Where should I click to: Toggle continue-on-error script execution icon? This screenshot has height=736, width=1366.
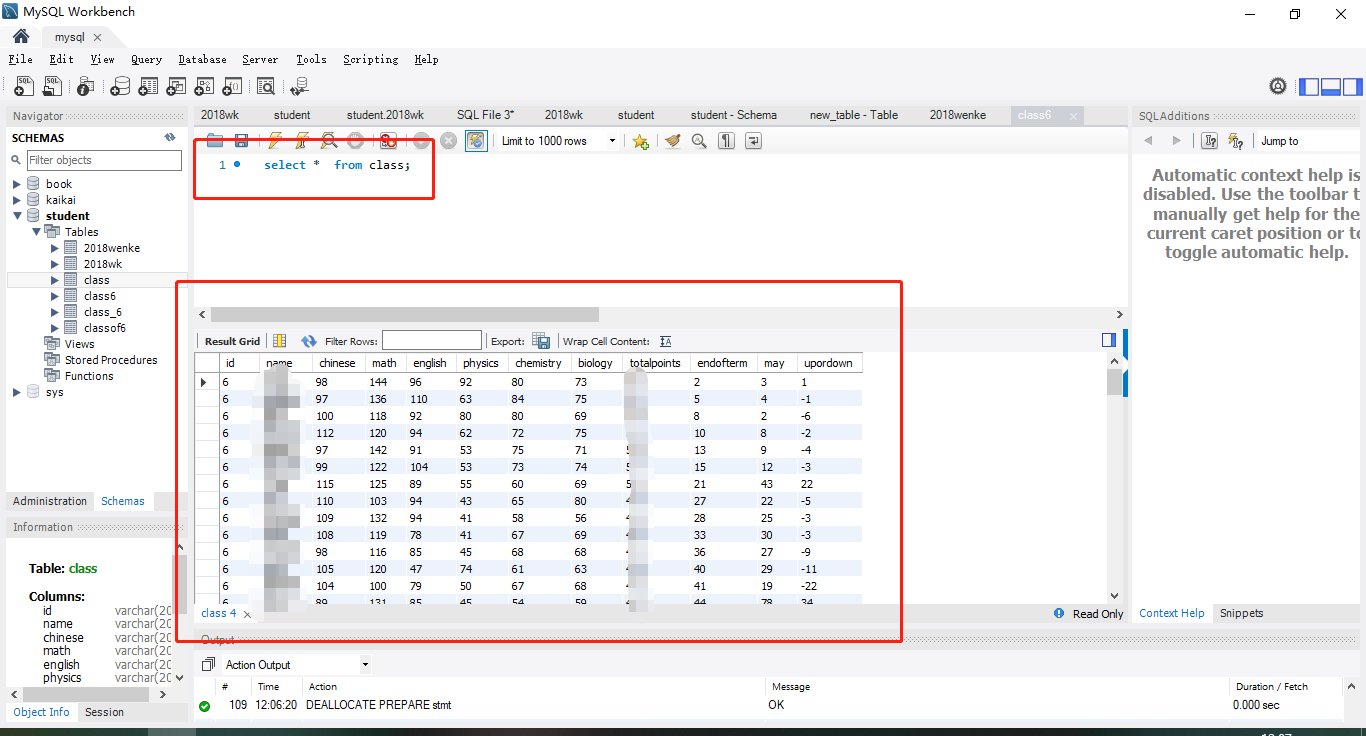click(x=388, y=141)
